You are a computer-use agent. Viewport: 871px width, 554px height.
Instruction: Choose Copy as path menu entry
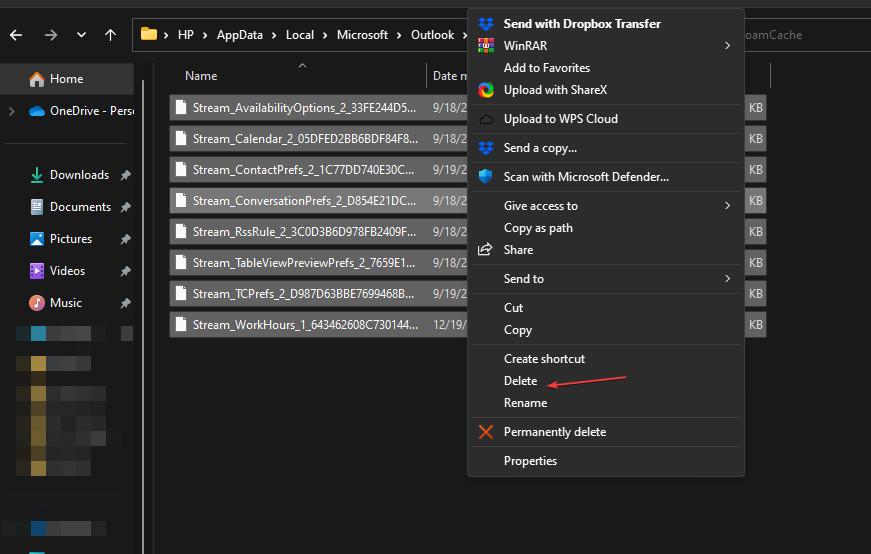pyautogui.click(x=538, y=228)
